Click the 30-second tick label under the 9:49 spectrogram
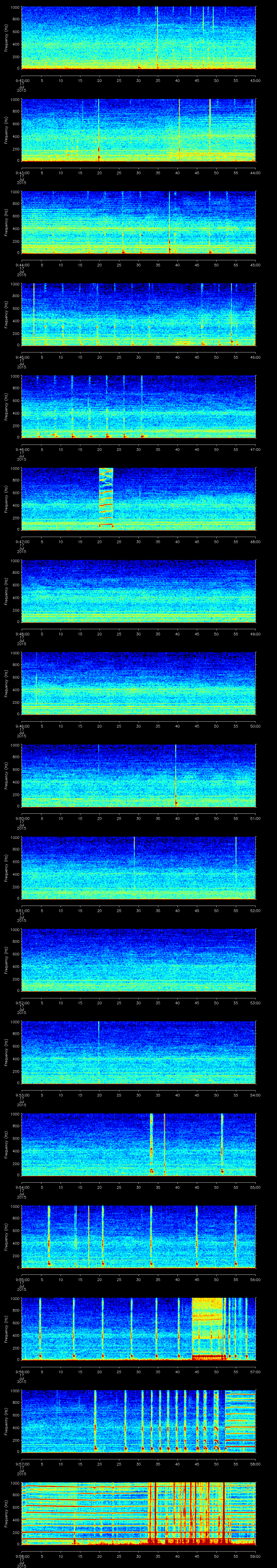The height and width of the screenshot is (1568, 277). coord(138,726)
